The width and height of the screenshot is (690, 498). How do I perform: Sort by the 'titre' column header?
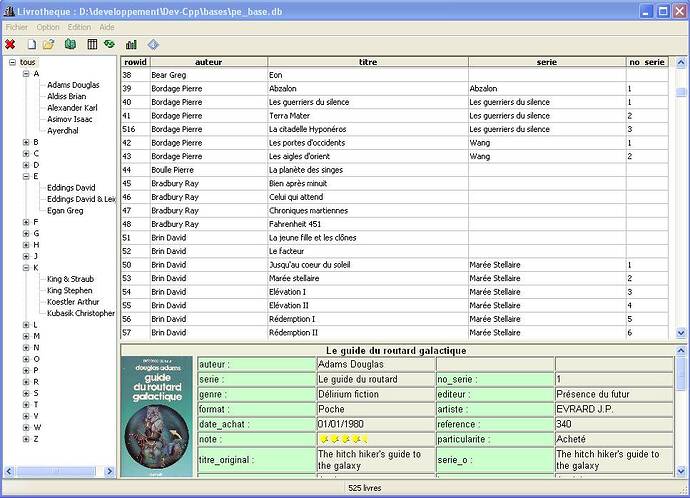(x=366, y=62)
